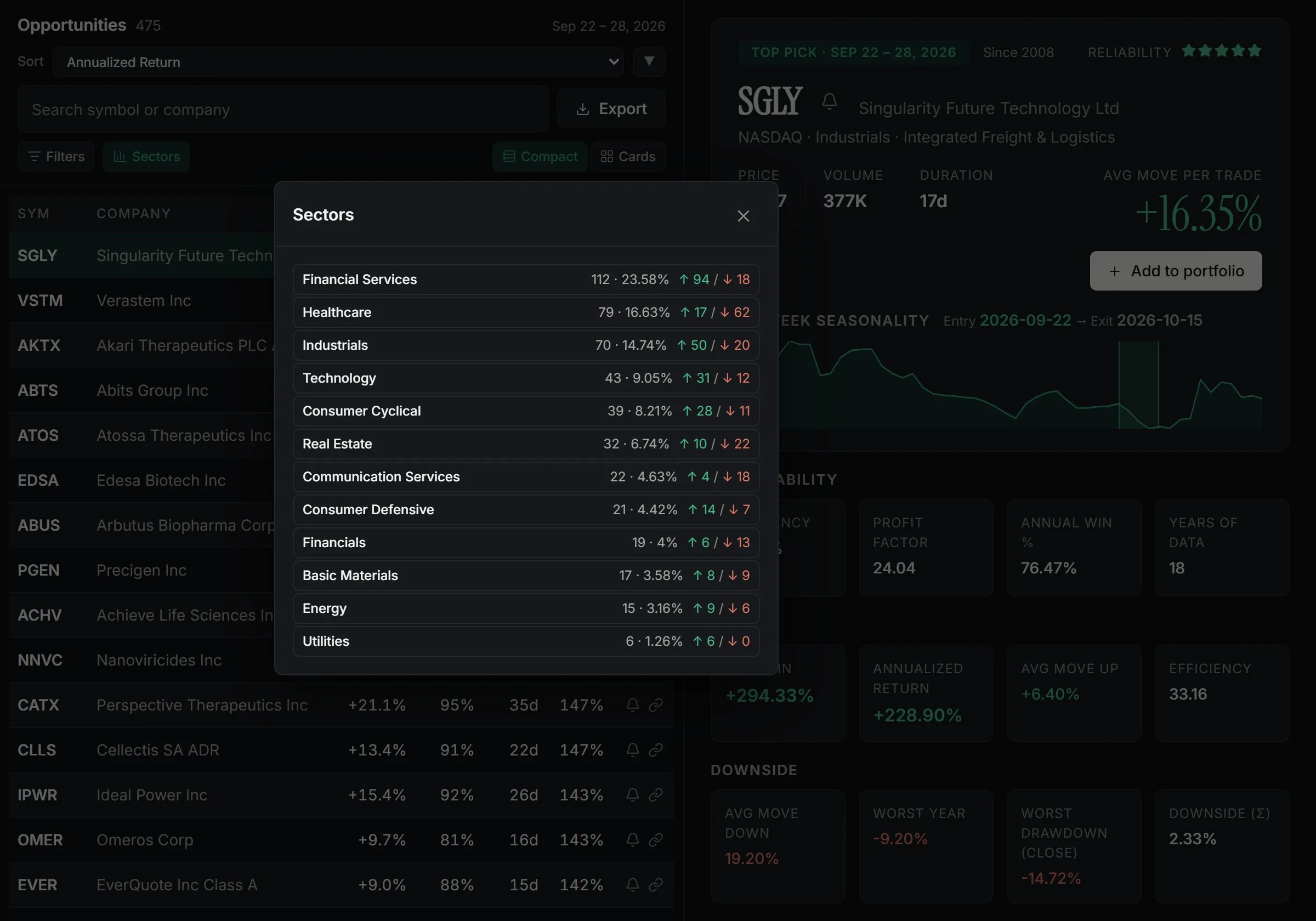Click the Export button

click(x=611, y=109)
